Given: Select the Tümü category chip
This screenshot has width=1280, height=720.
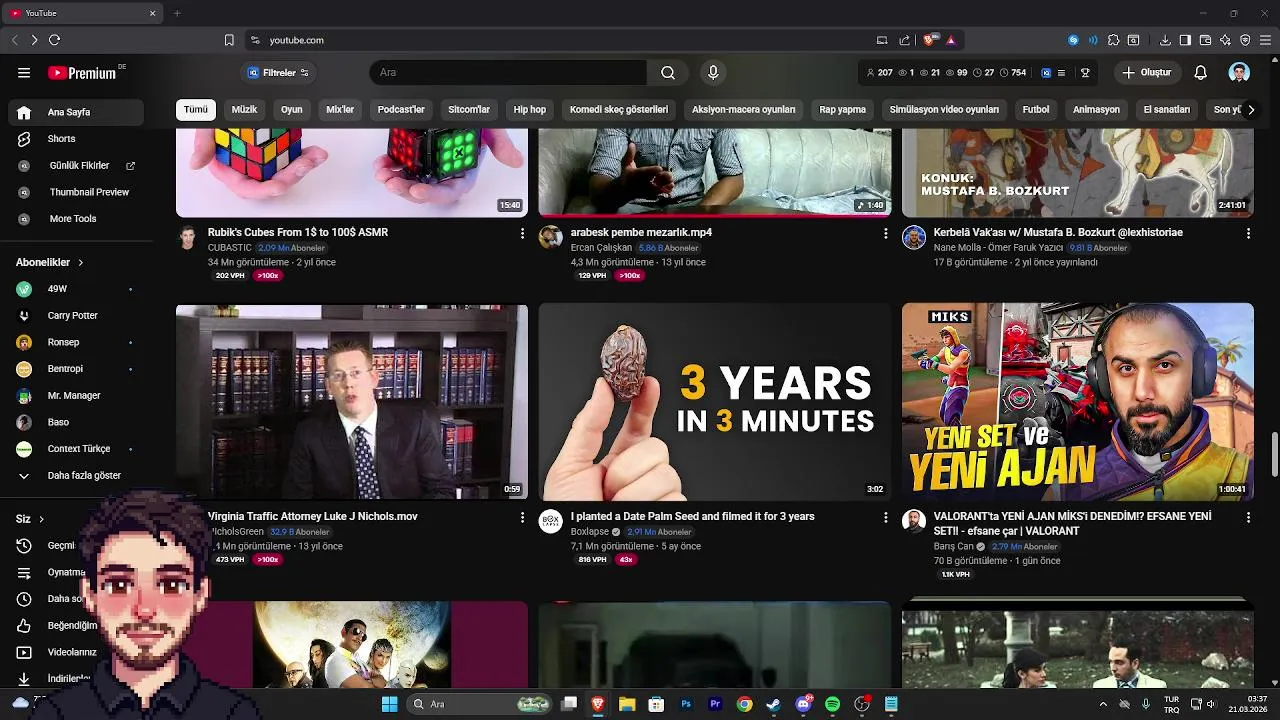Looking at the screenshot, I should pyautogui.click(x=196, y=110).
